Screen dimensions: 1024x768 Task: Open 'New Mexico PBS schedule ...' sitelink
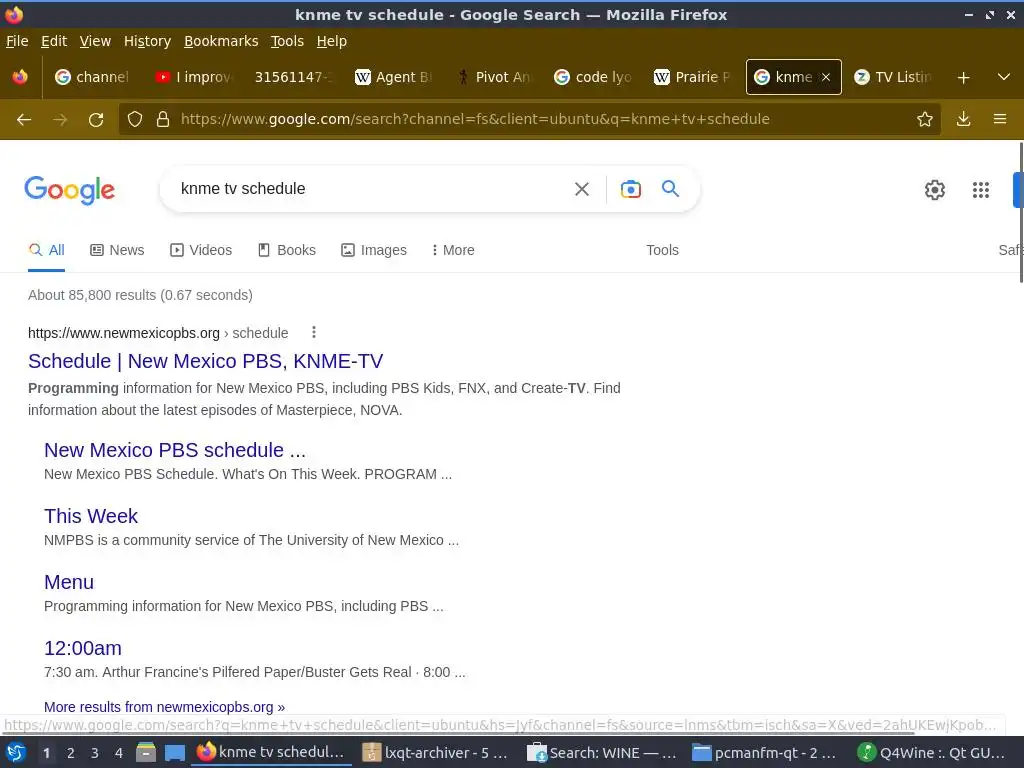click(x=175, y=451)
